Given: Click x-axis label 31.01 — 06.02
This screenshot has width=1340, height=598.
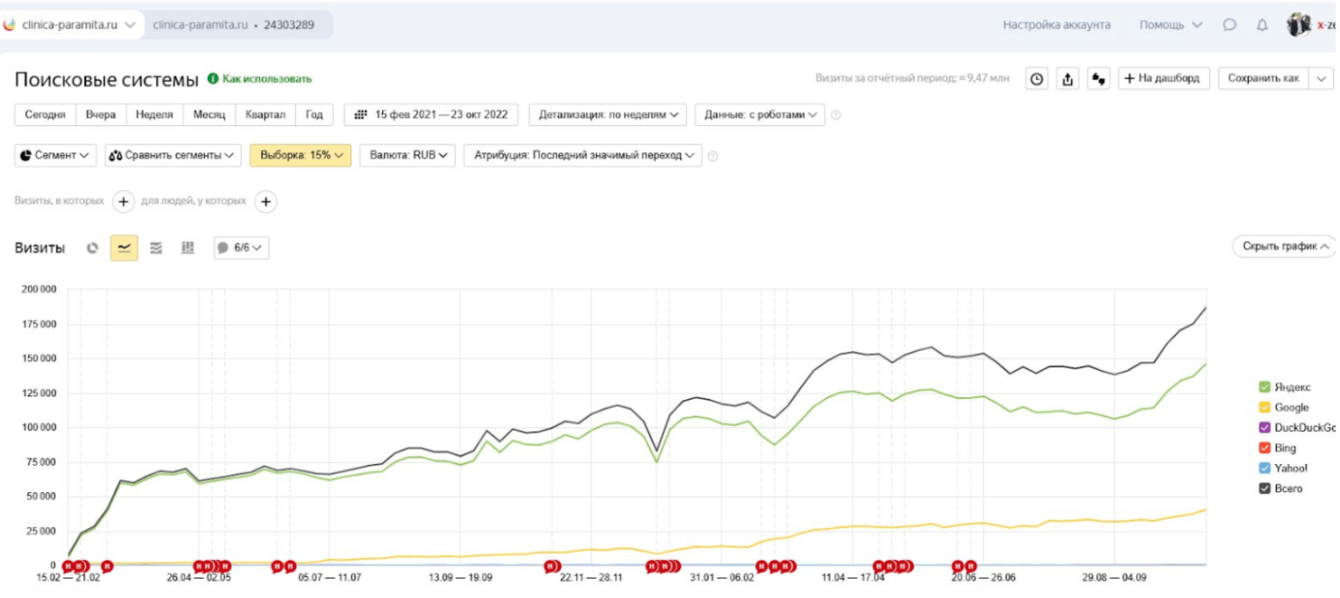Looking at the screenshot, I should [722, 578].
